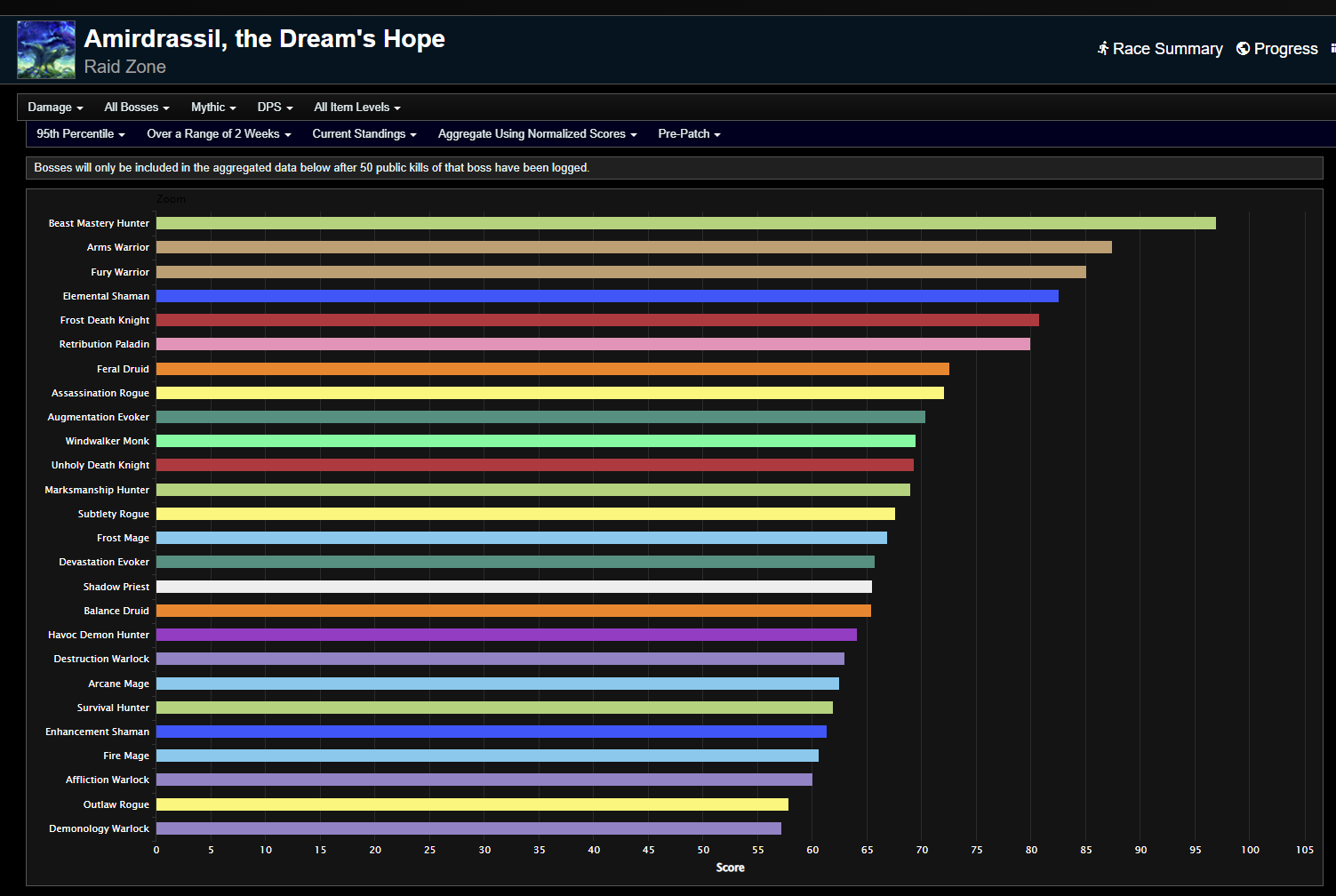Open the 95th Percentile dropdown
Viewport: 1336px width, 896px height.
[80, 134]
